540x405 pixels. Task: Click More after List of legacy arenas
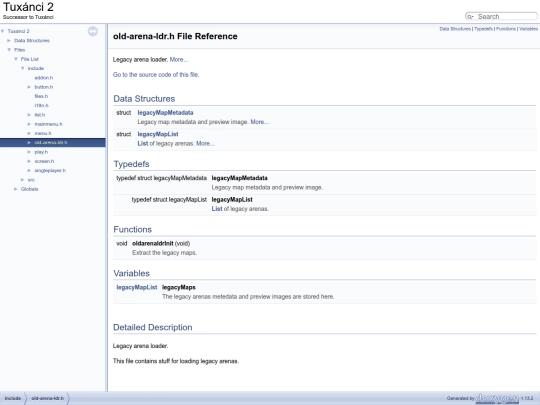205,144
